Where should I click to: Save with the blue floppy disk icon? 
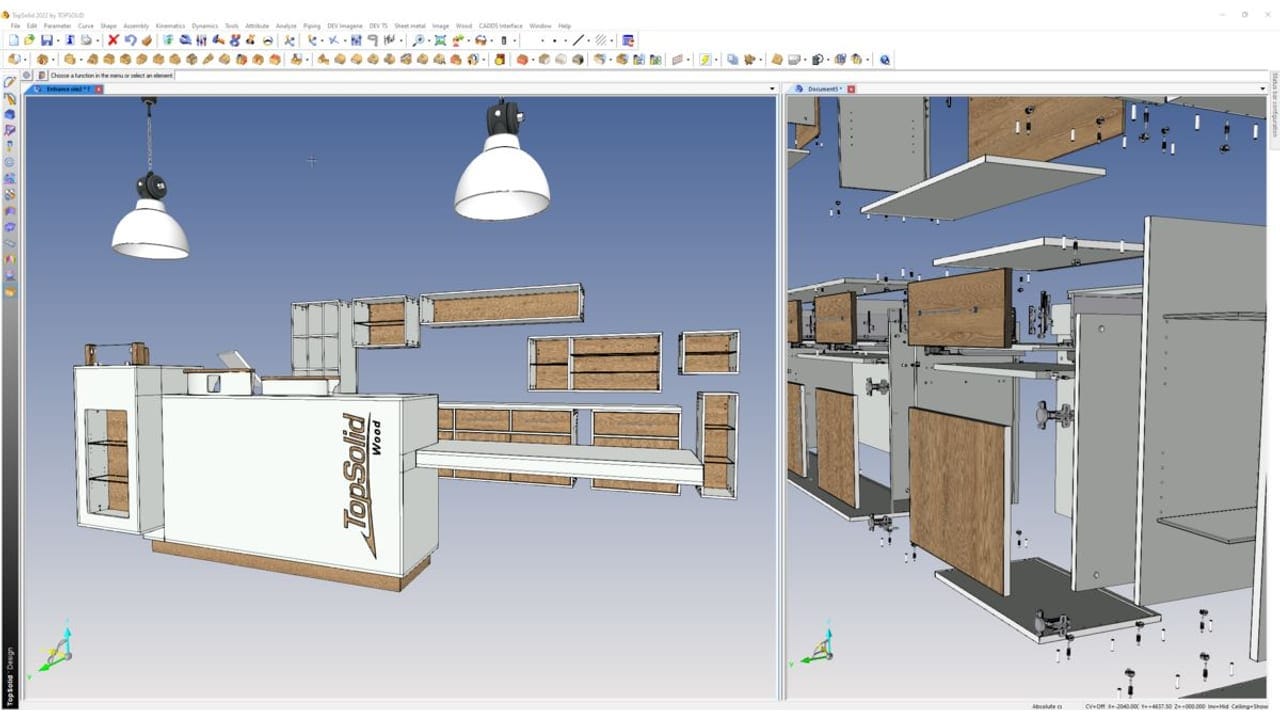tap(46, 40)
